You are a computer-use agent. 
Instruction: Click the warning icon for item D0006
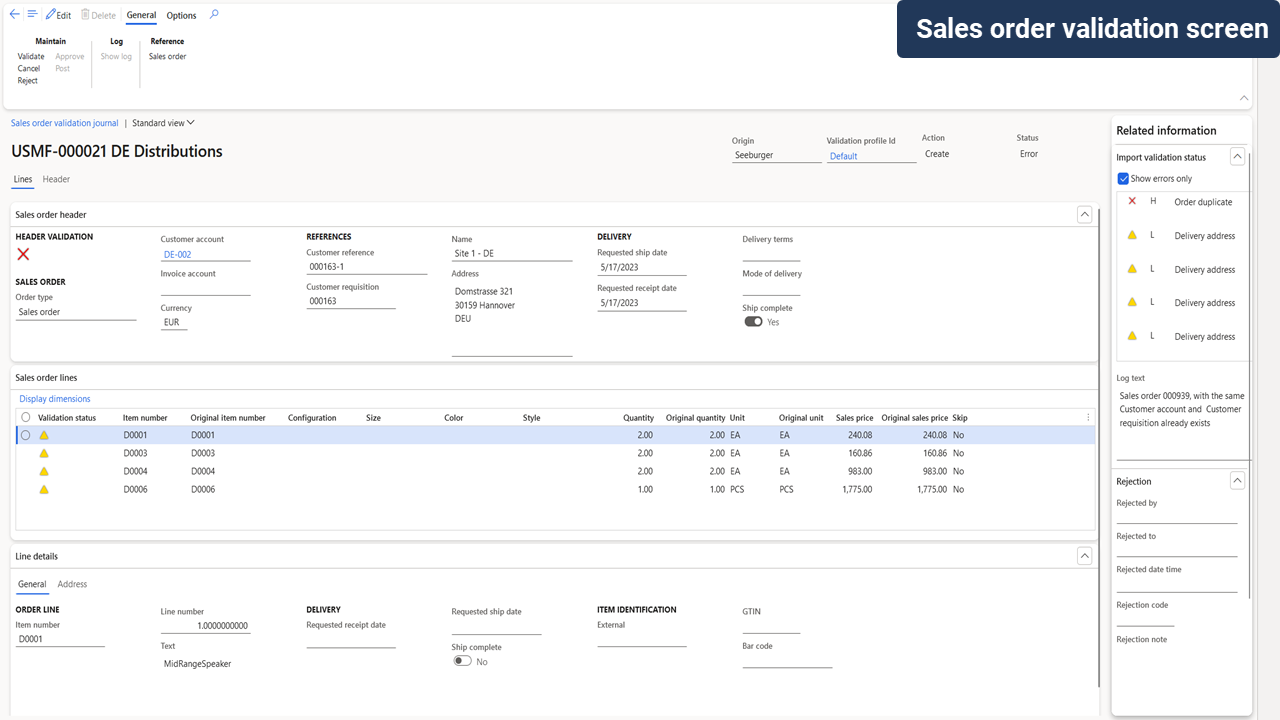(44, 489)
